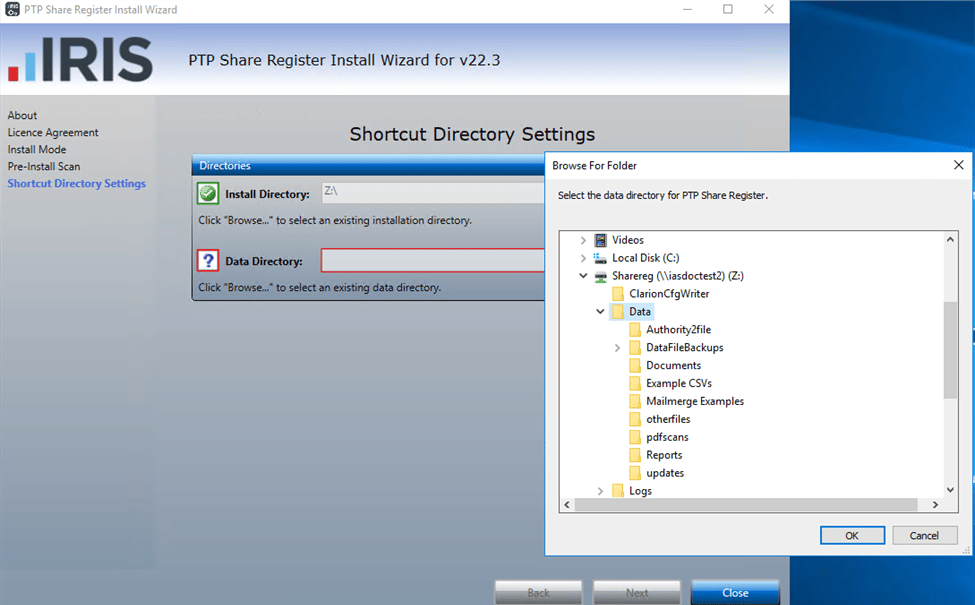975x605 pixels.
Task: Click the empty Data Directory field
Action: (433, 260)
